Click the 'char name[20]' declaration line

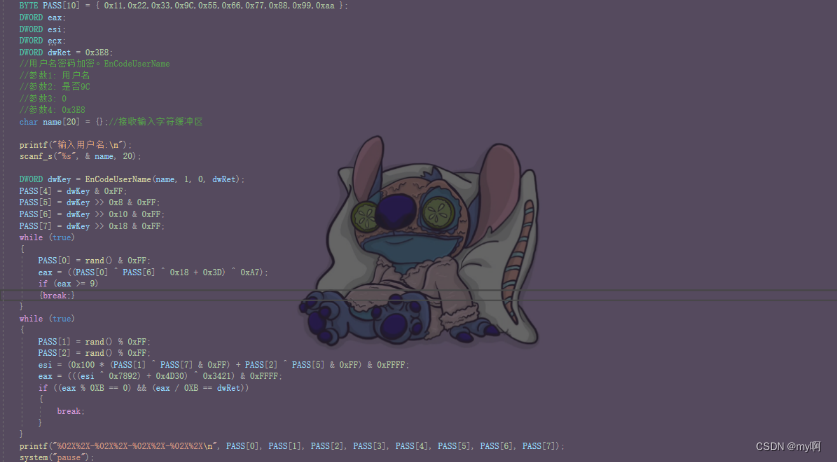click(x=111, y=122)
